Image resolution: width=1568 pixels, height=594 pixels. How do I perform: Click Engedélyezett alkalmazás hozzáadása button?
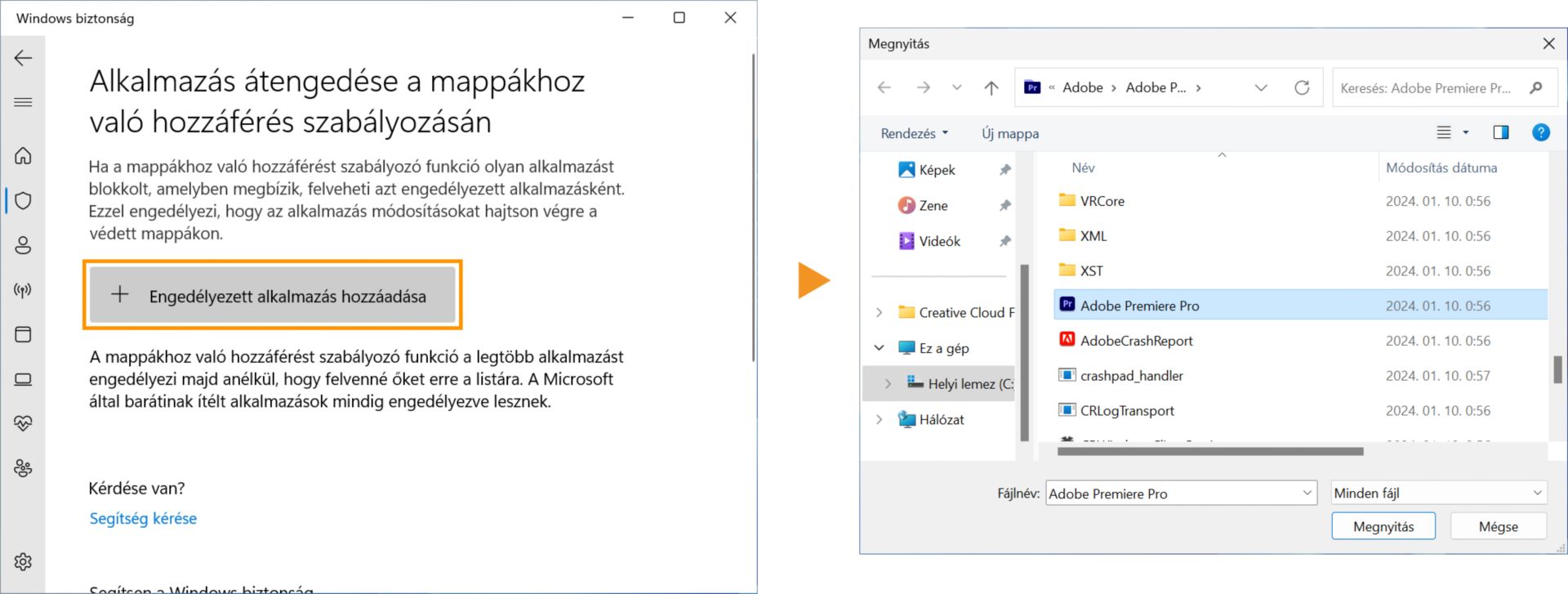[x=272, y=295]
